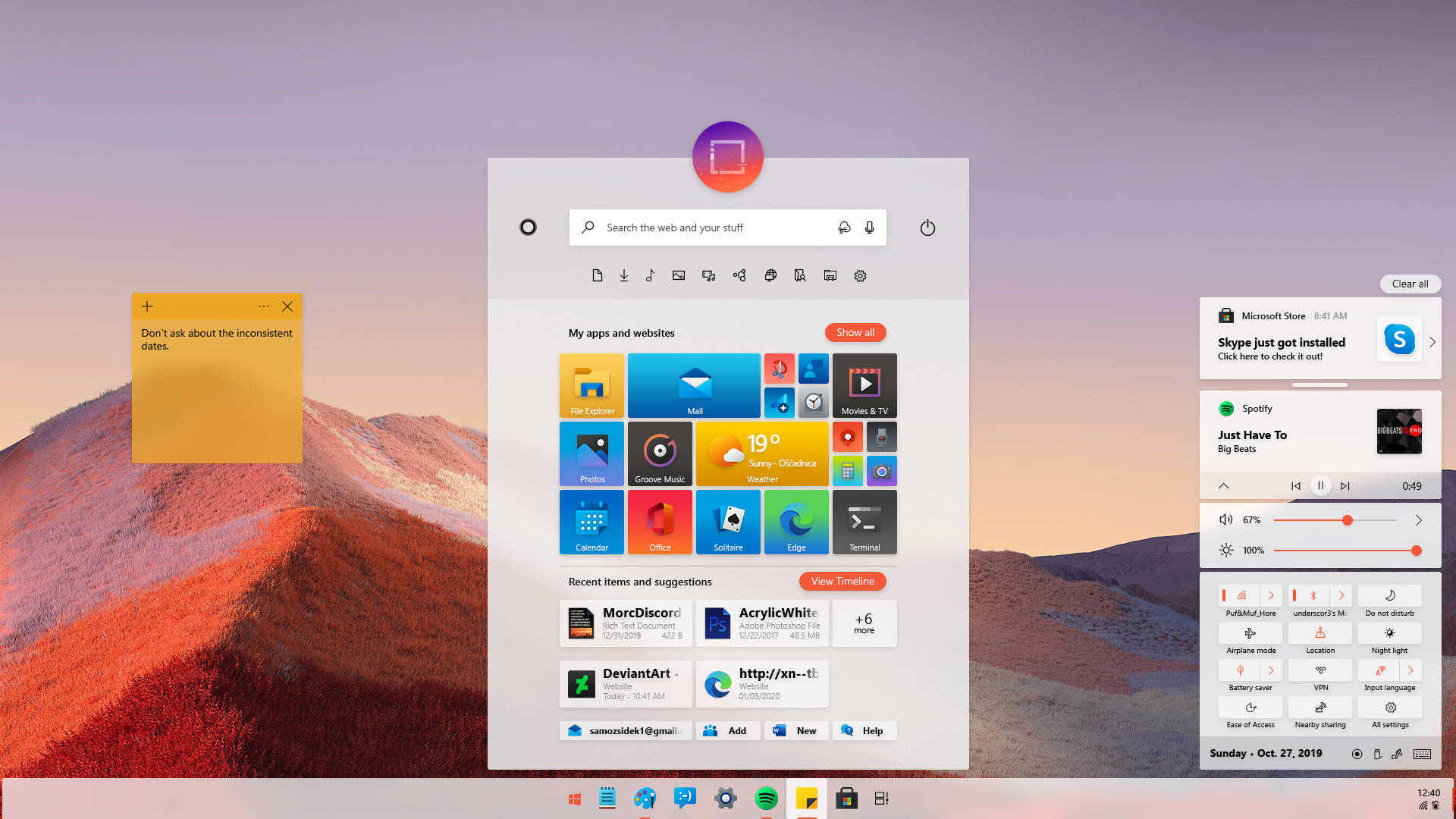
Task: Open the Pictures icon in start menu toolbar
Action: (x=678, y=275)
